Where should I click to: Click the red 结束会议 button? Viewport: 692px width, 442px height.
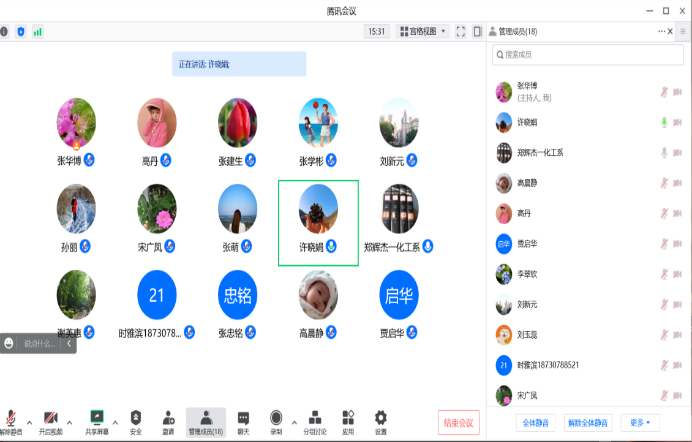[459, 422]
